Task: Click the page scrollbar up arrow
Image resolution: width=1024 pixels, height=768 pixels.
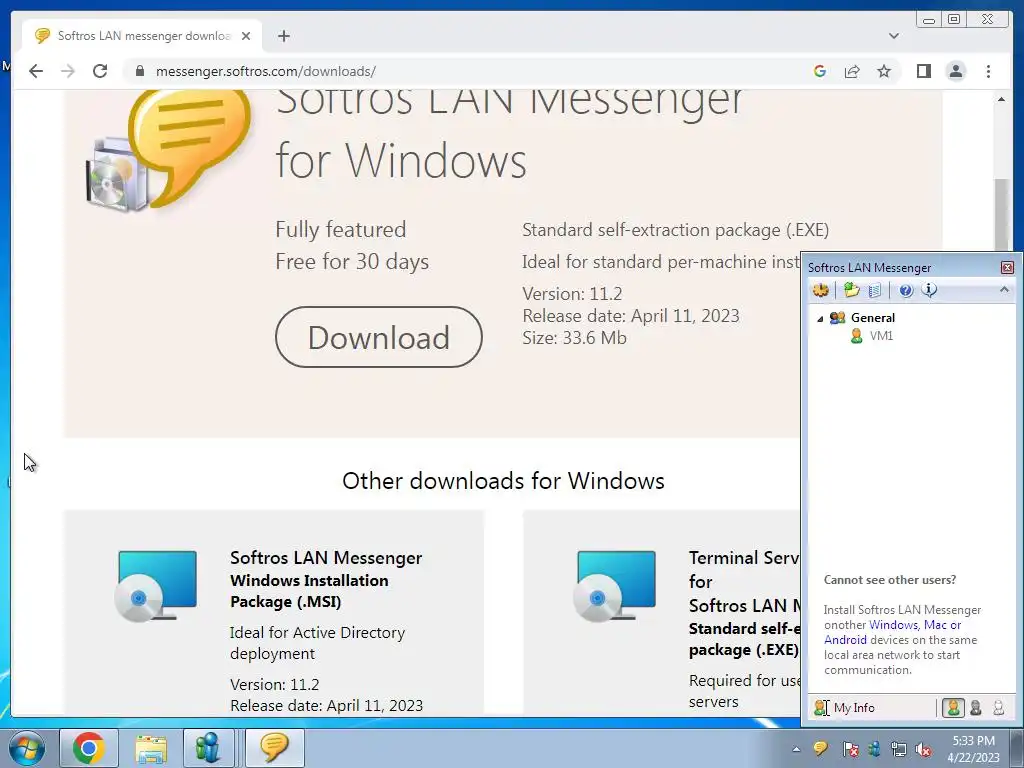Action: pyautogui.click(x=1001, y=99)
